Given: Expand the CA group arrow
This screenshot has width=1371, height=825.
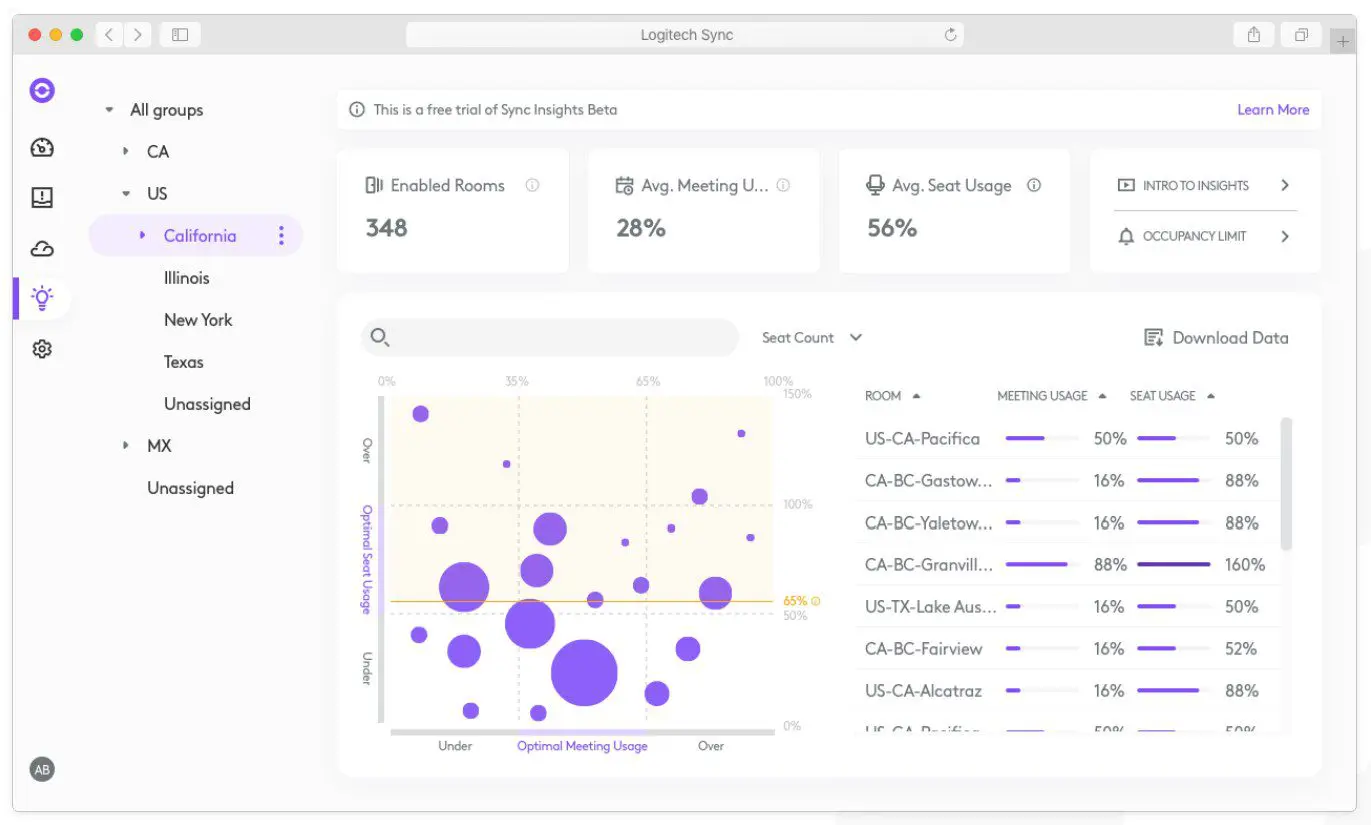Looking at the screenshot, I should click(x=126, y=152).
